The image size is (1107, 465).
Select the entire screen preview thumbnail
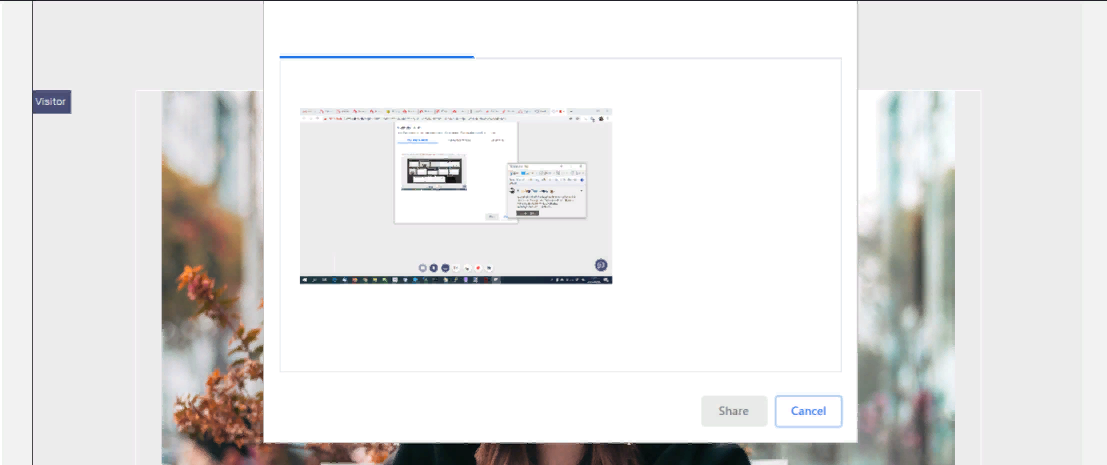point(456,196)
